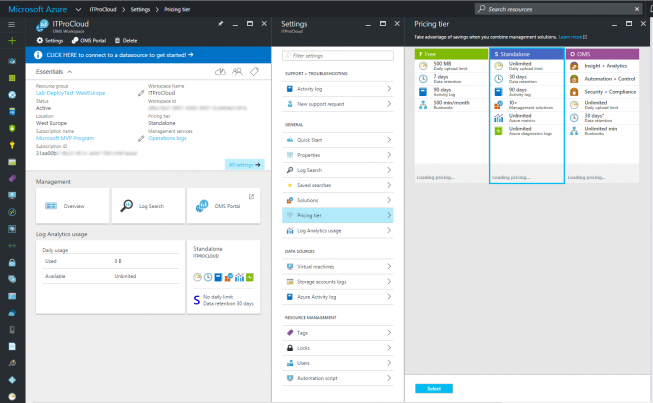This screenshot has height=403, width=653.
Task: Click ITProCloud in the breadcrumb
Action: click(103, 9)
